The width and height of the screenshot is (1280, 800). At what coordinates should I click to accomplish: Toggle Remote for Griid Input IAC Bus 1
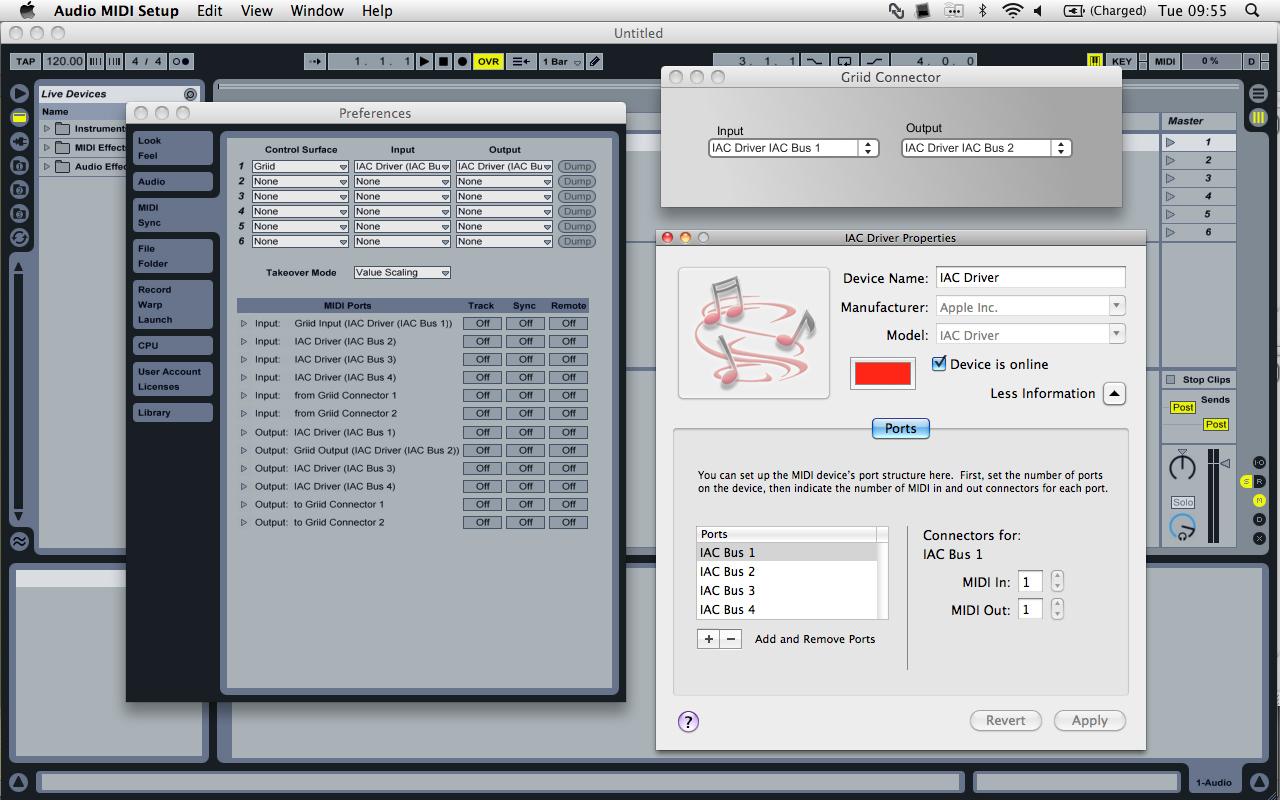pyautogui.click(x=568, y=324)
